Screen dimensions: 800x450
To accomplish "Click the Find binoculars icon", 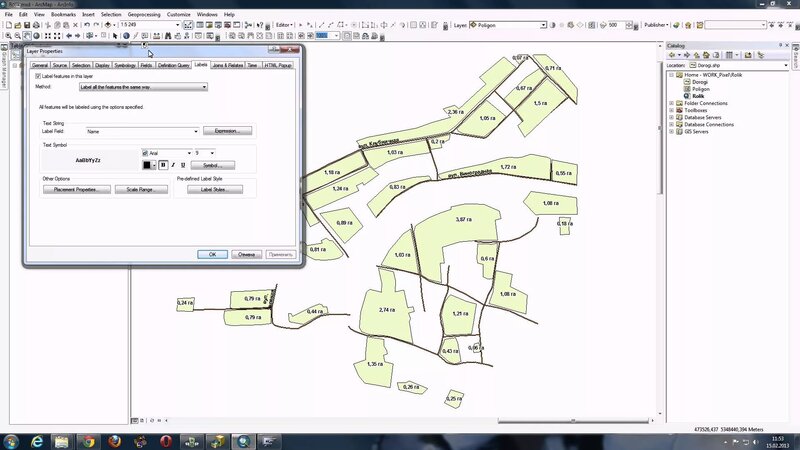I will click(x=168, y=36).
